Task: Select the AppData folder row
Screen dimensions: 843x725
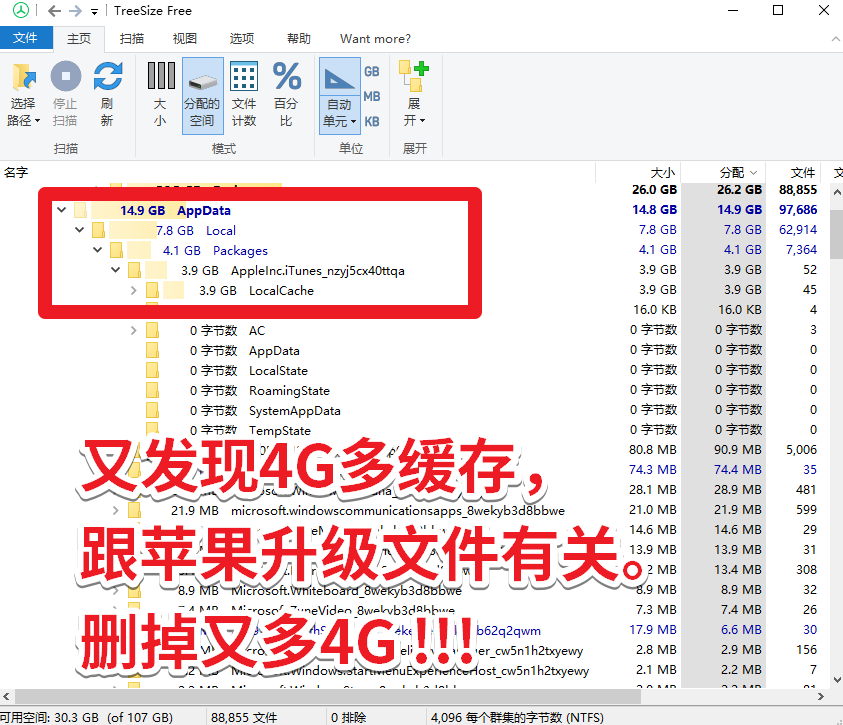Action: tap(204, 210)
